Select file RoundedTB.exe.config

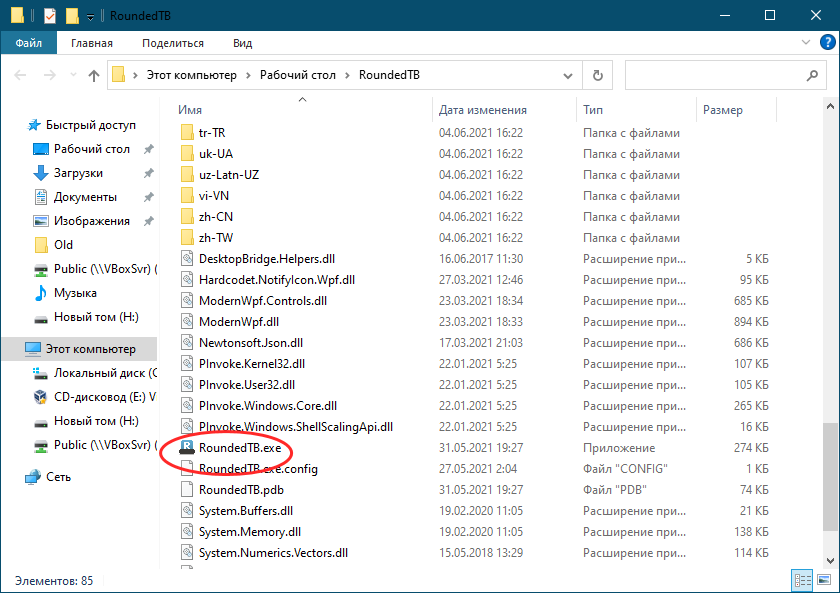click(258, 469)
